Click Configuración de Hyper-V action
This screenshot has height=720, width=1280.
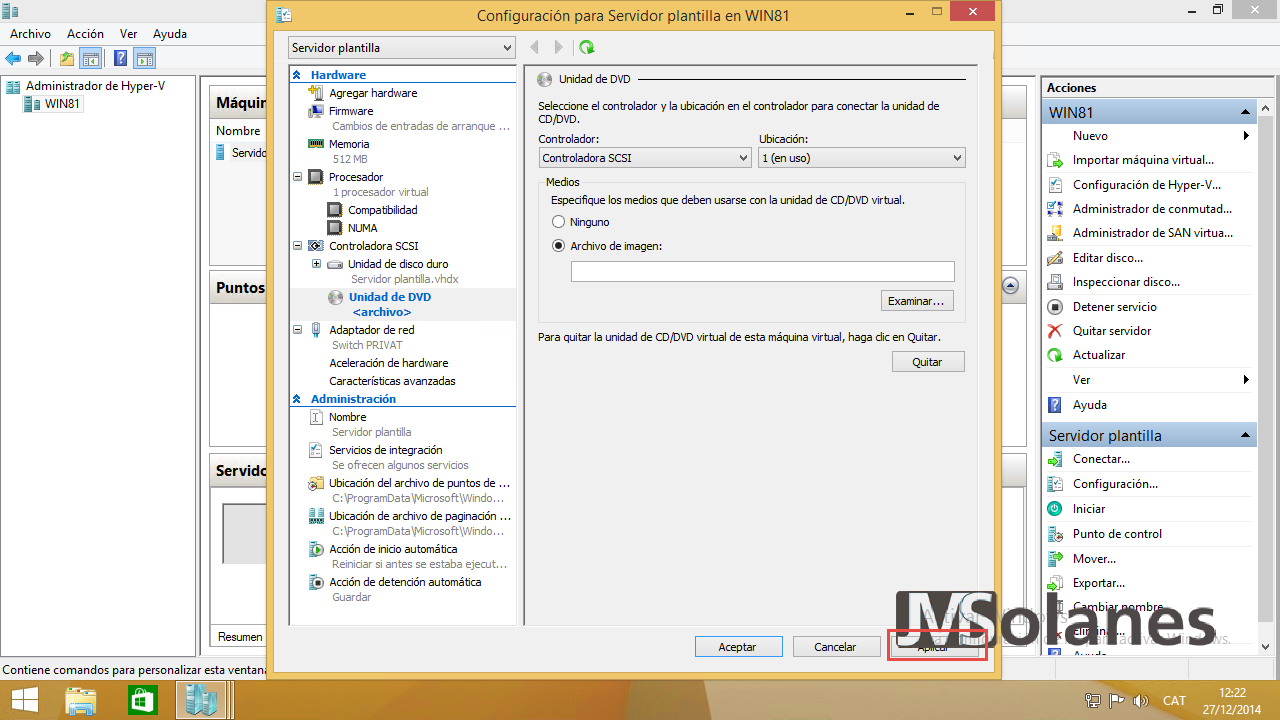click(1147, 185)
